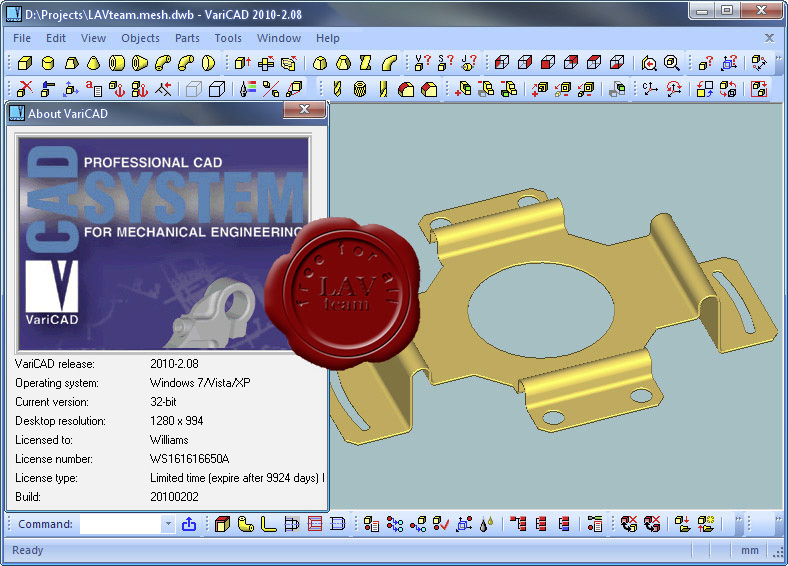Click the VariCAD splash image in About dialog
This screenshot has height=566, width=788.
(x=163, y=244)
